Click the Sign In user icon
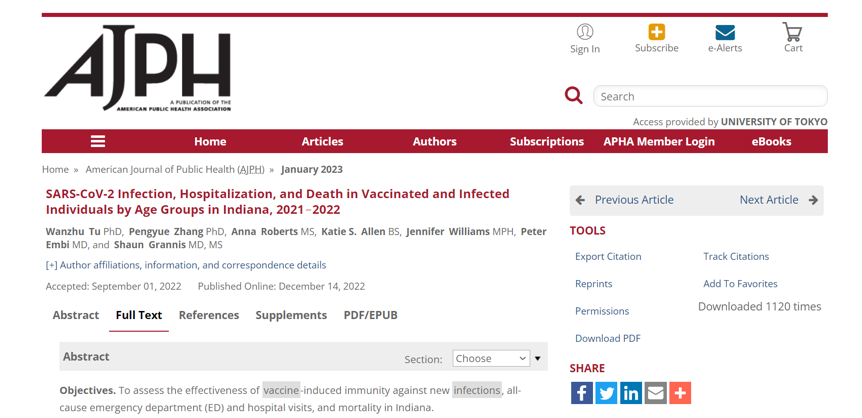This screenshot has width=862, height=418. (584, 31)
